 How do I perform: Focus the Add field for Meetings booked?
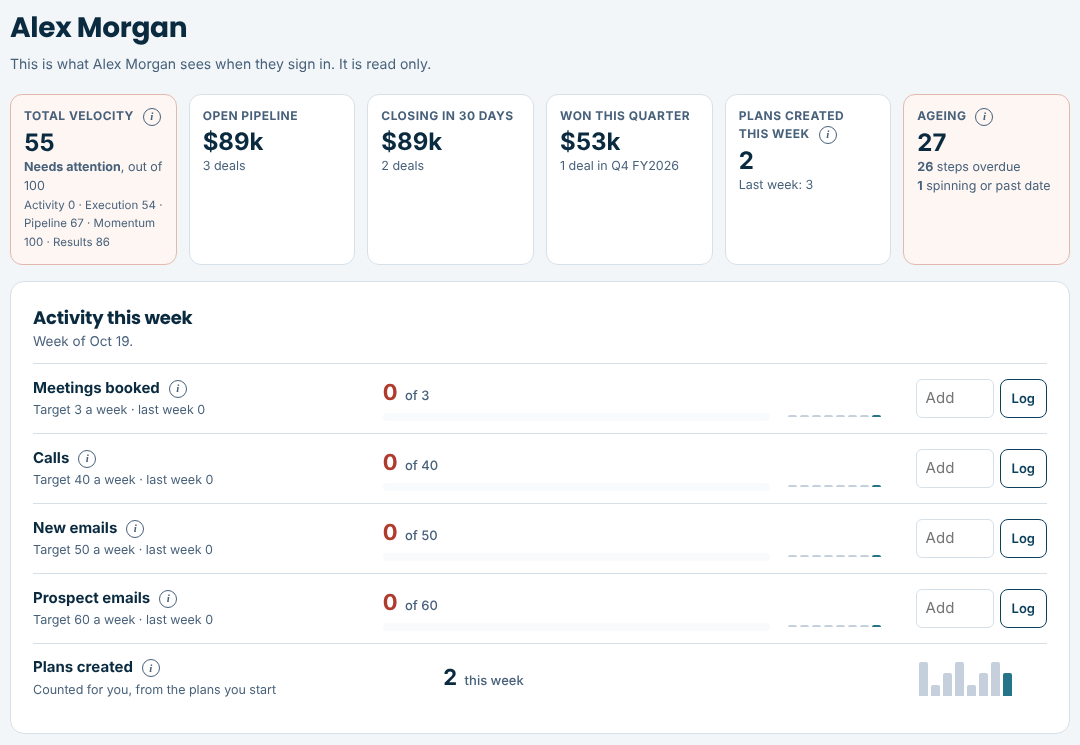click(955, 398)
